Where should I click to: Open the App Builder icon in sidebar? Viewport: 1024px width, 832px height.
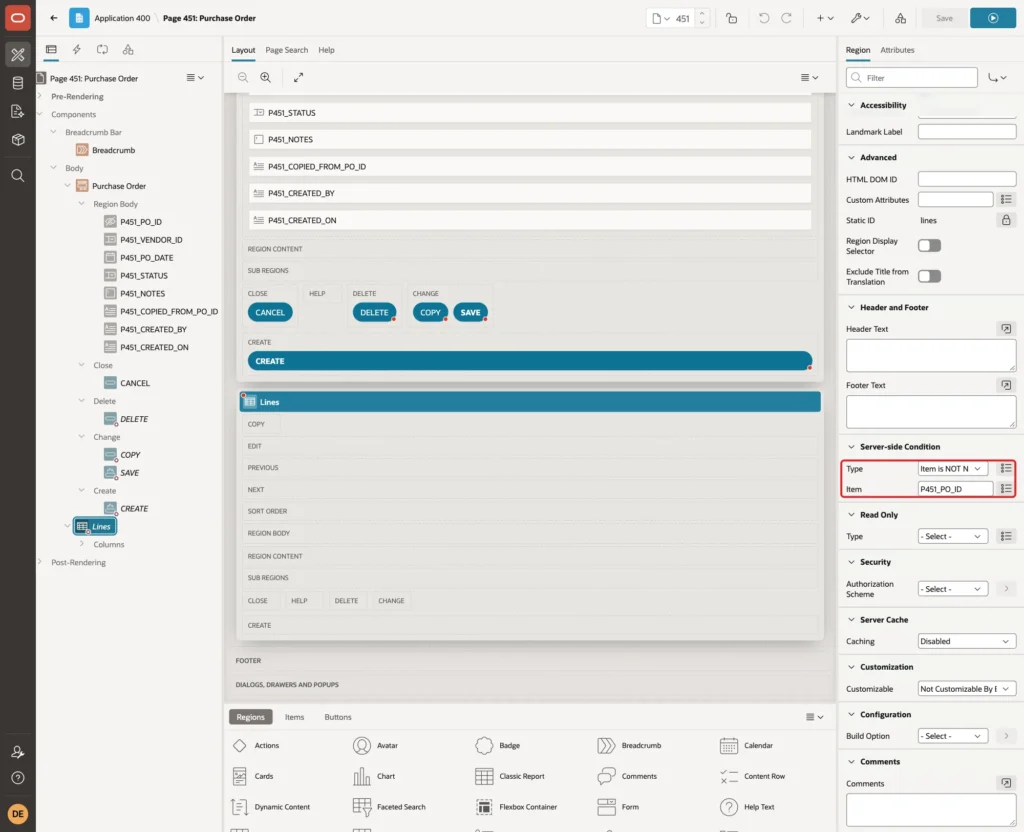coord(18,54)
